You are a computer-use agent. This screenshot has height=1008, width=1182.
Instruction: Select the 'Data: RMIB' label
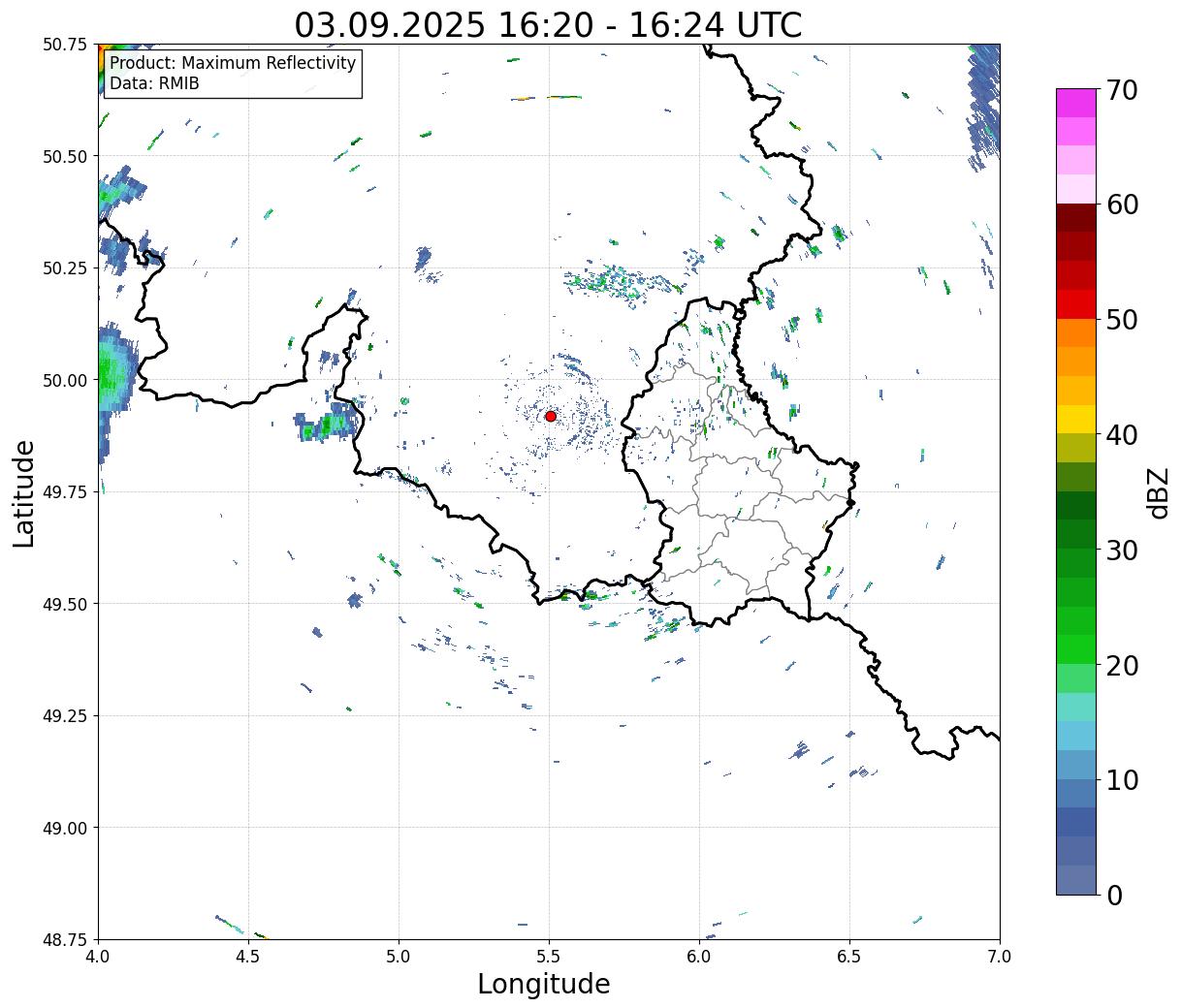coord(154,83)
